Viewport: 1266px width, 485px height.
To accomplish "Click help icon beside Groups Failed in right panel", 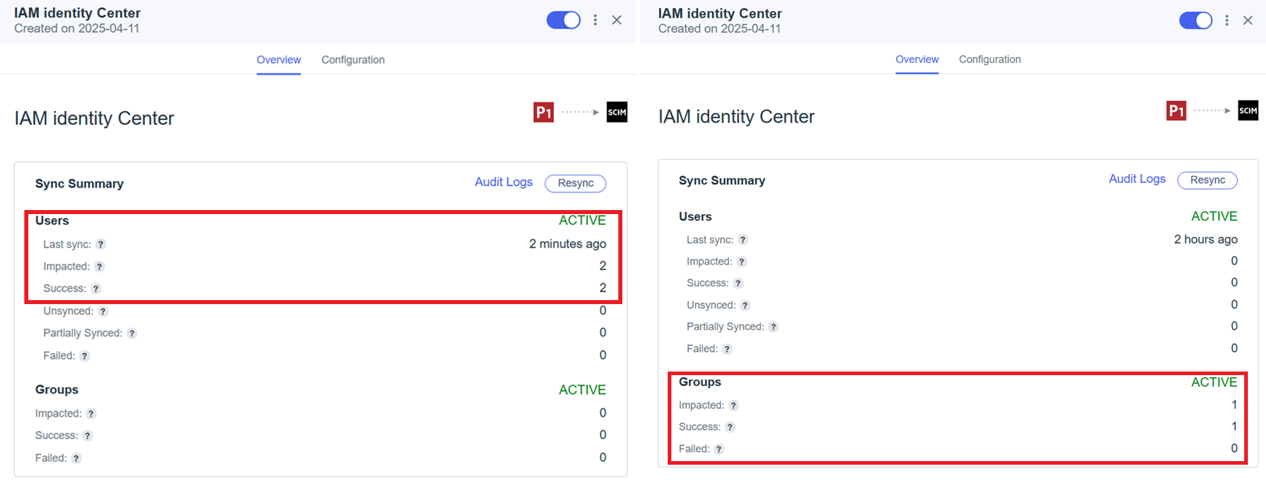I will tap(719, 449).
